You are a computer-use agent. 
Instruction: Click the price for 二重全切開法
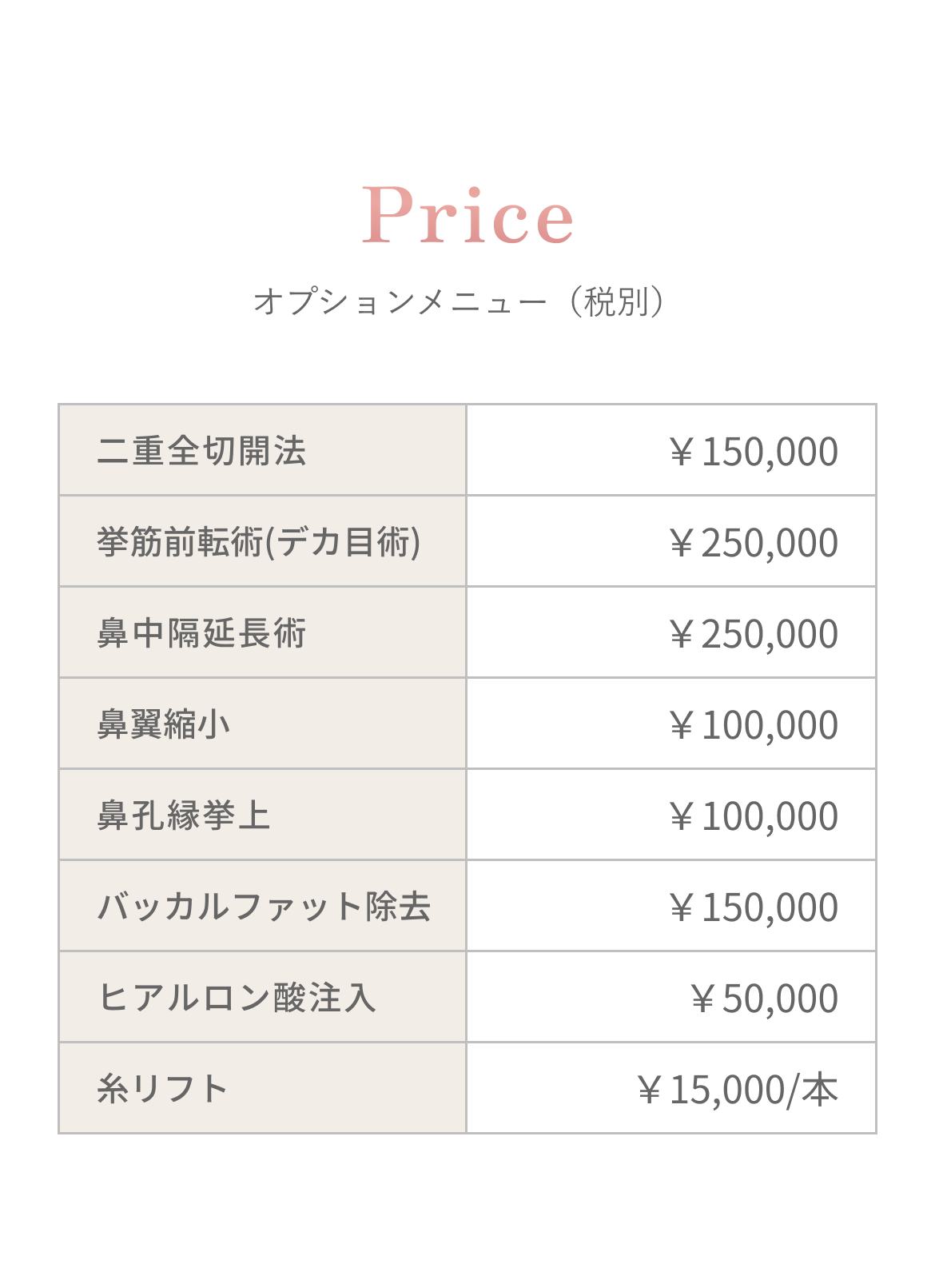753,452
